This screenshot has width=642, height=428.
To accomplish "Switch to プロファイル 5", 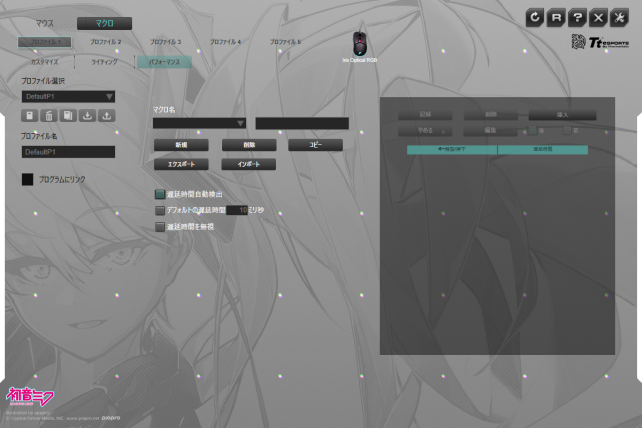I will (x=285, y=42).
